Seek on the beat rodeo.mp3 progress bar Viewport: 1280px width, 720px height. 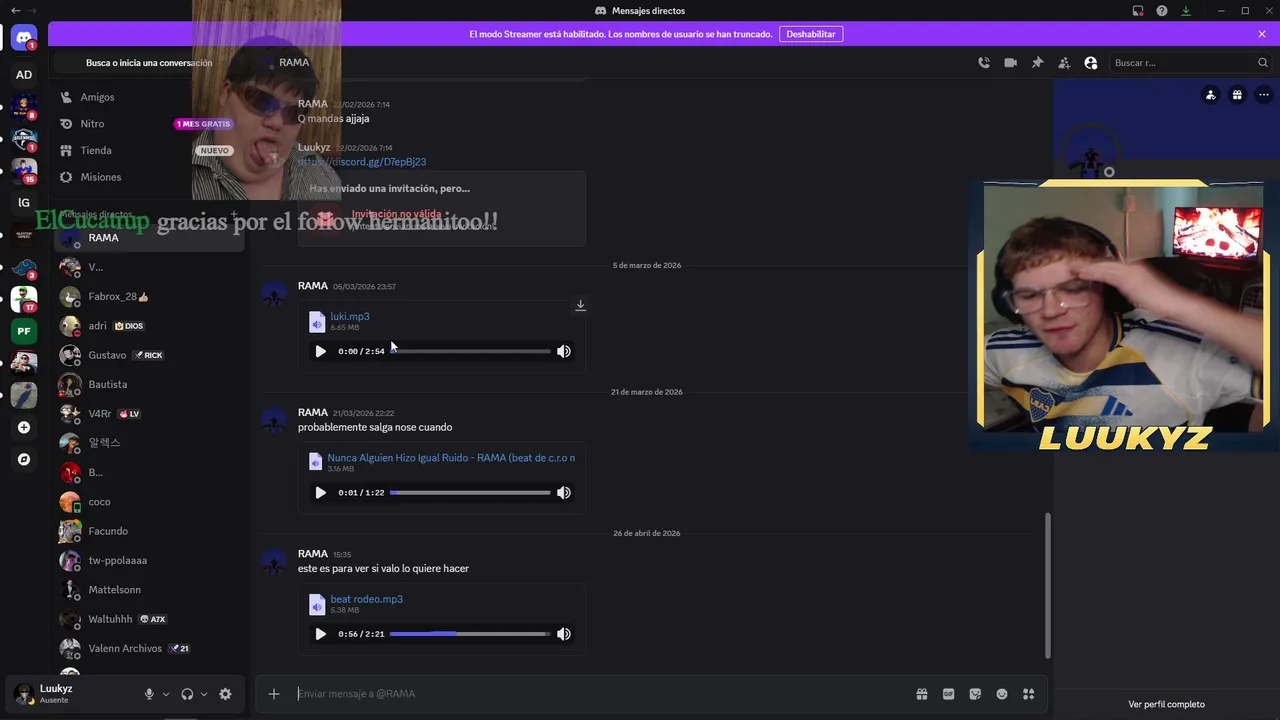[x=470, y=634]
